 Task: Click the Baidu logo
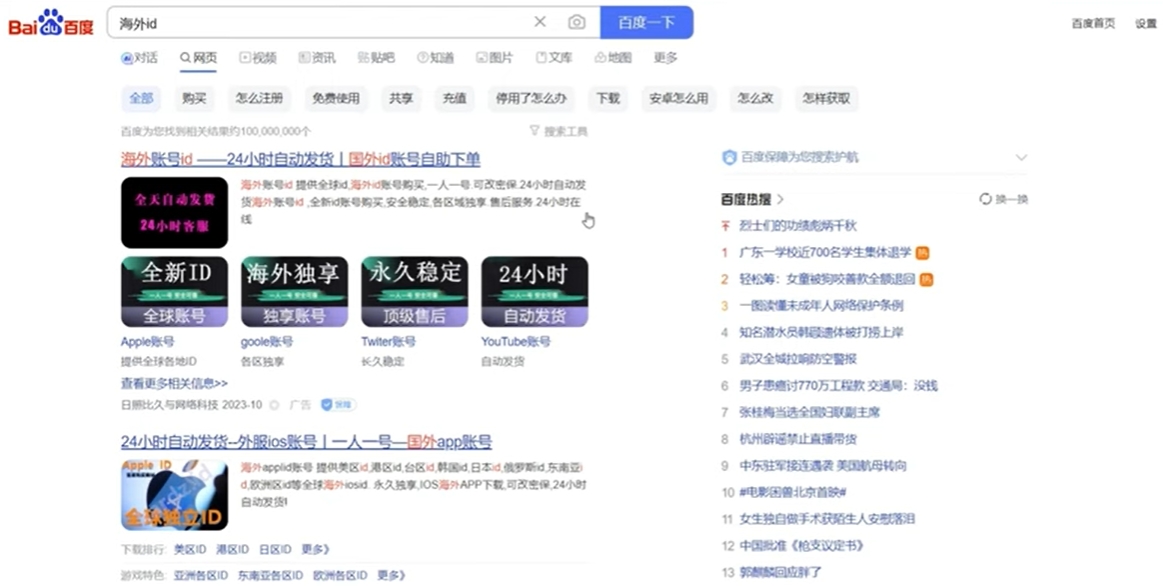tap(50, 22)
